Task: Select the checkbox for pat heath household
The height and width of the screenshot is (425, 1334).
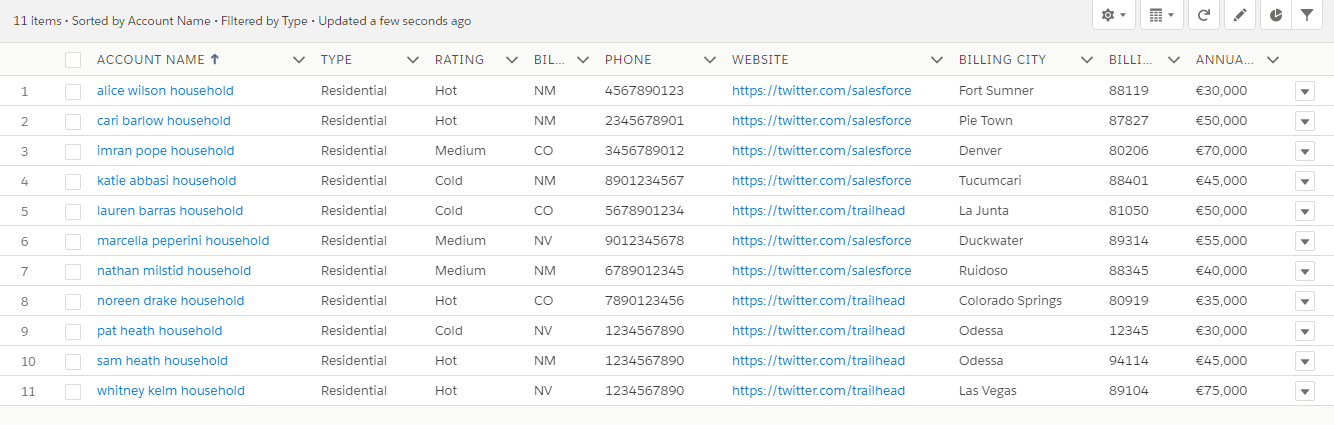Action: point(73,331)
